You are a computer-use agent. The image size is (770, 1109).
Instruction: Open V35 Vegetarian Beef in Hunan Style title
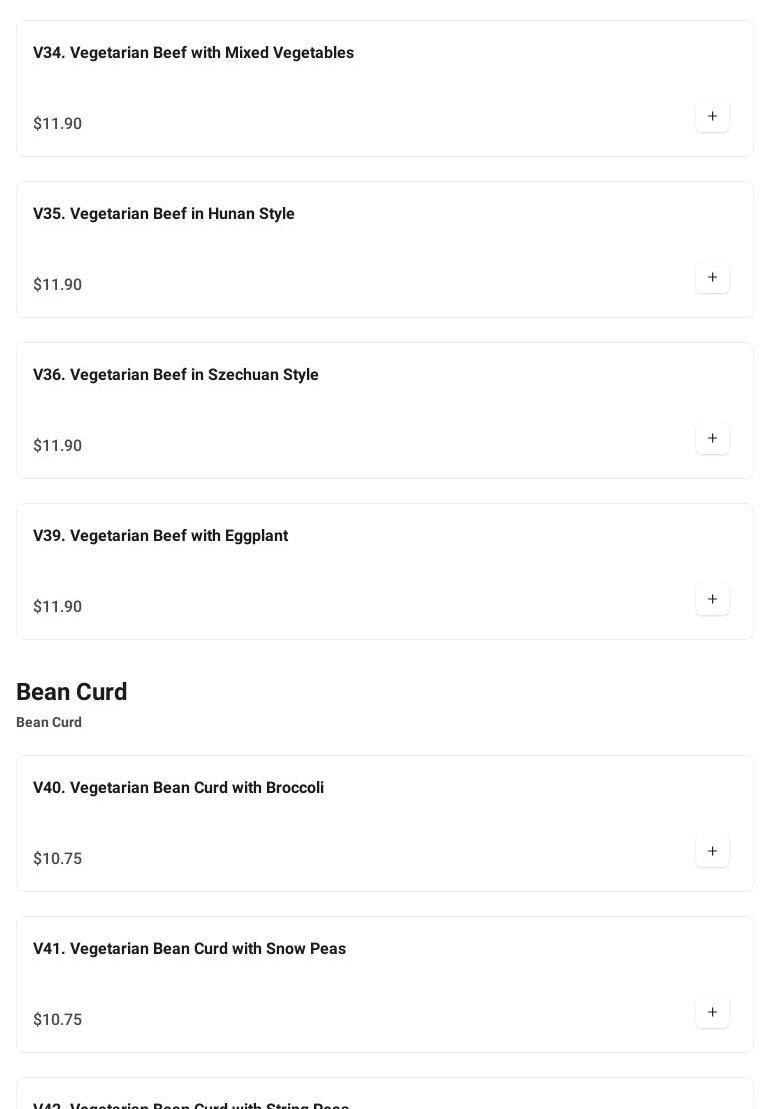[x=164, y=214]
